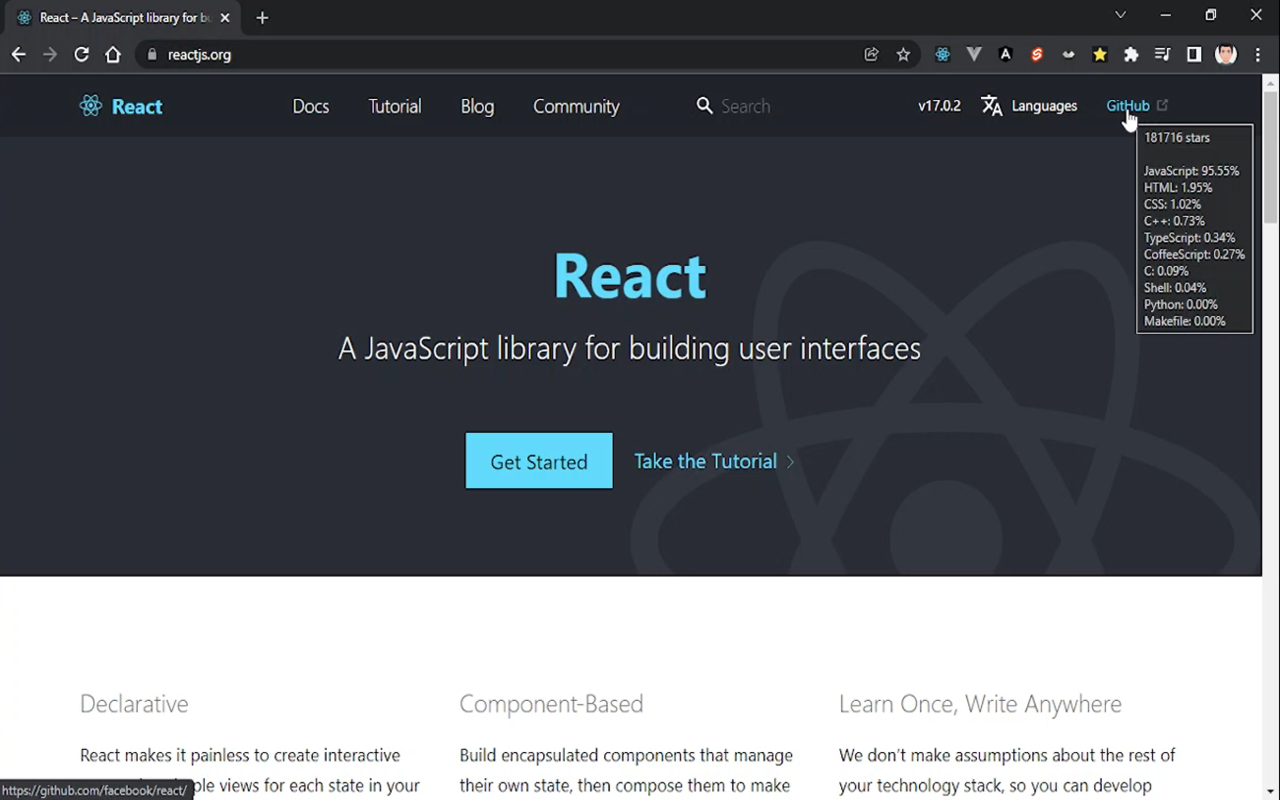Open the tab search dropdown arrow

click(1120, 15)
